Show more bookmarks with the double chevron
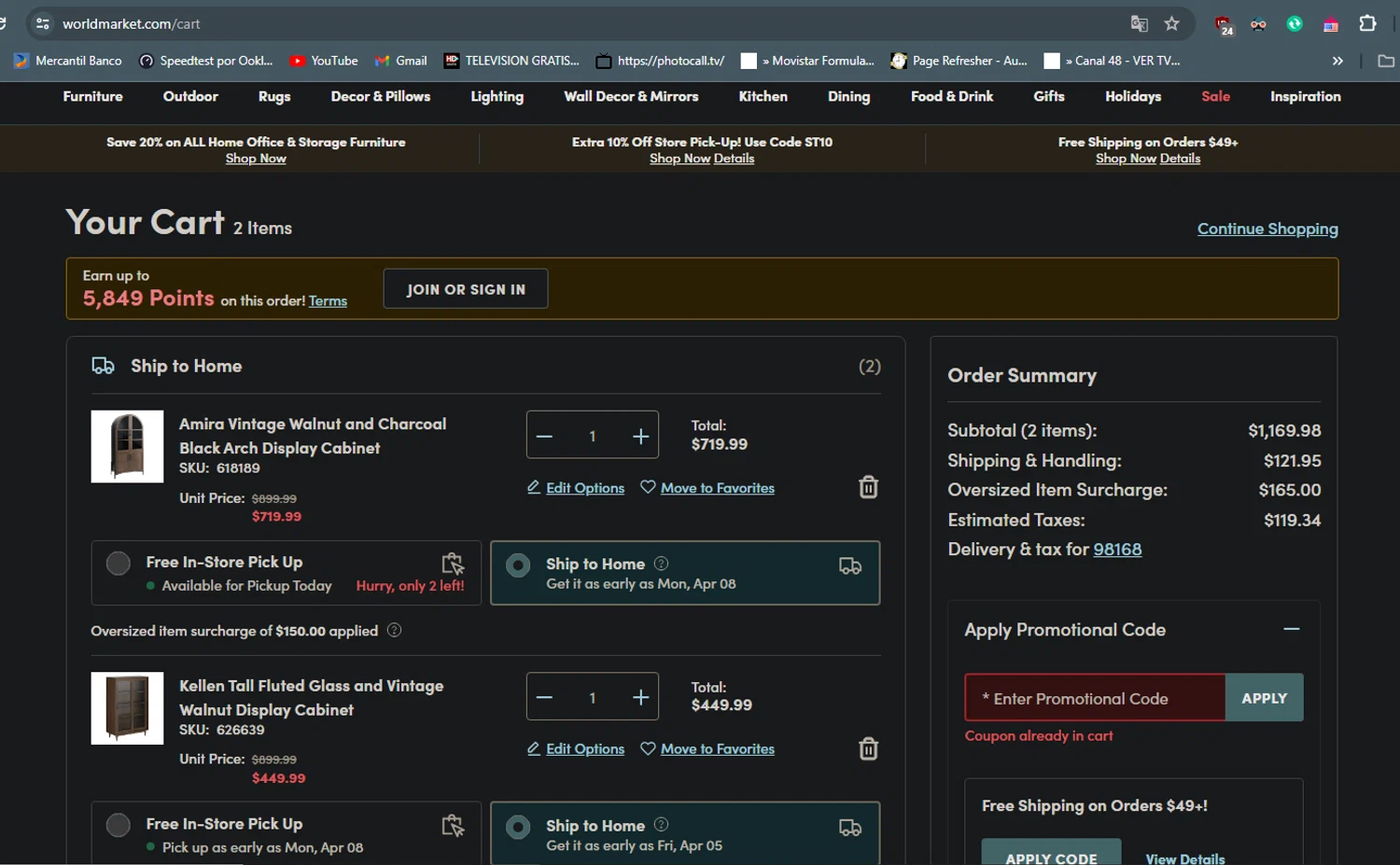1400x865 pixels. point(1337,61)
